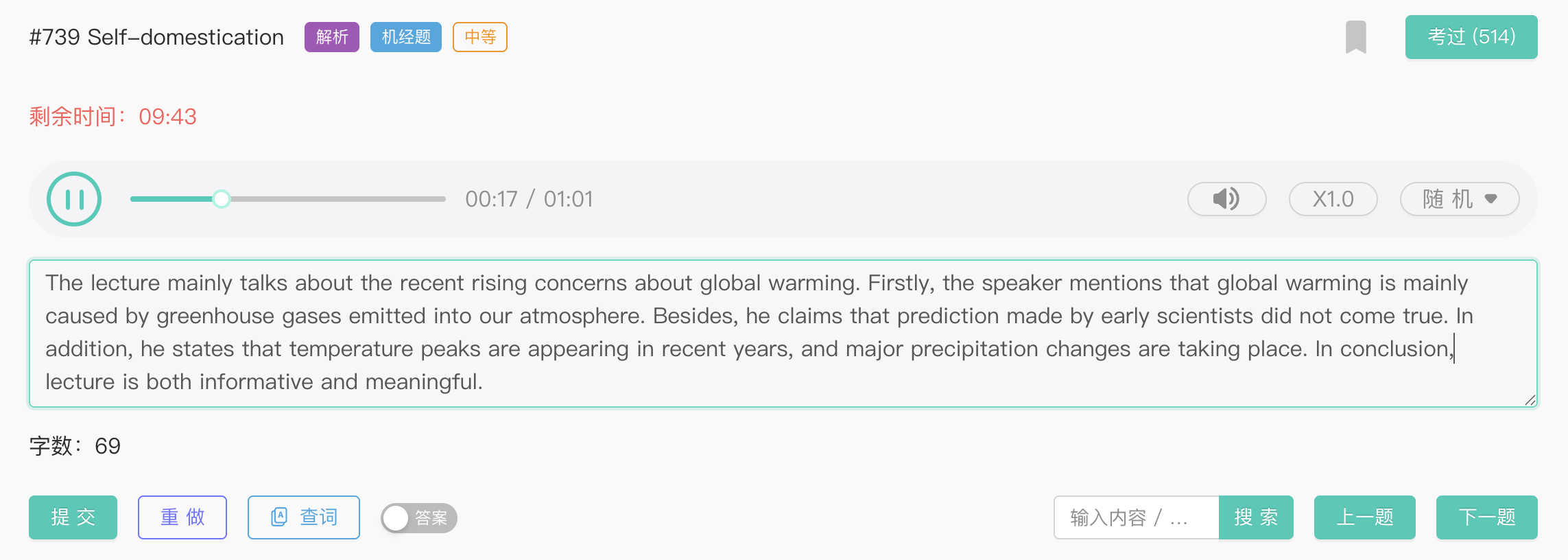Reset the answer with 重做
This screenshot has width=1568, height=560.
click(182, 517)
